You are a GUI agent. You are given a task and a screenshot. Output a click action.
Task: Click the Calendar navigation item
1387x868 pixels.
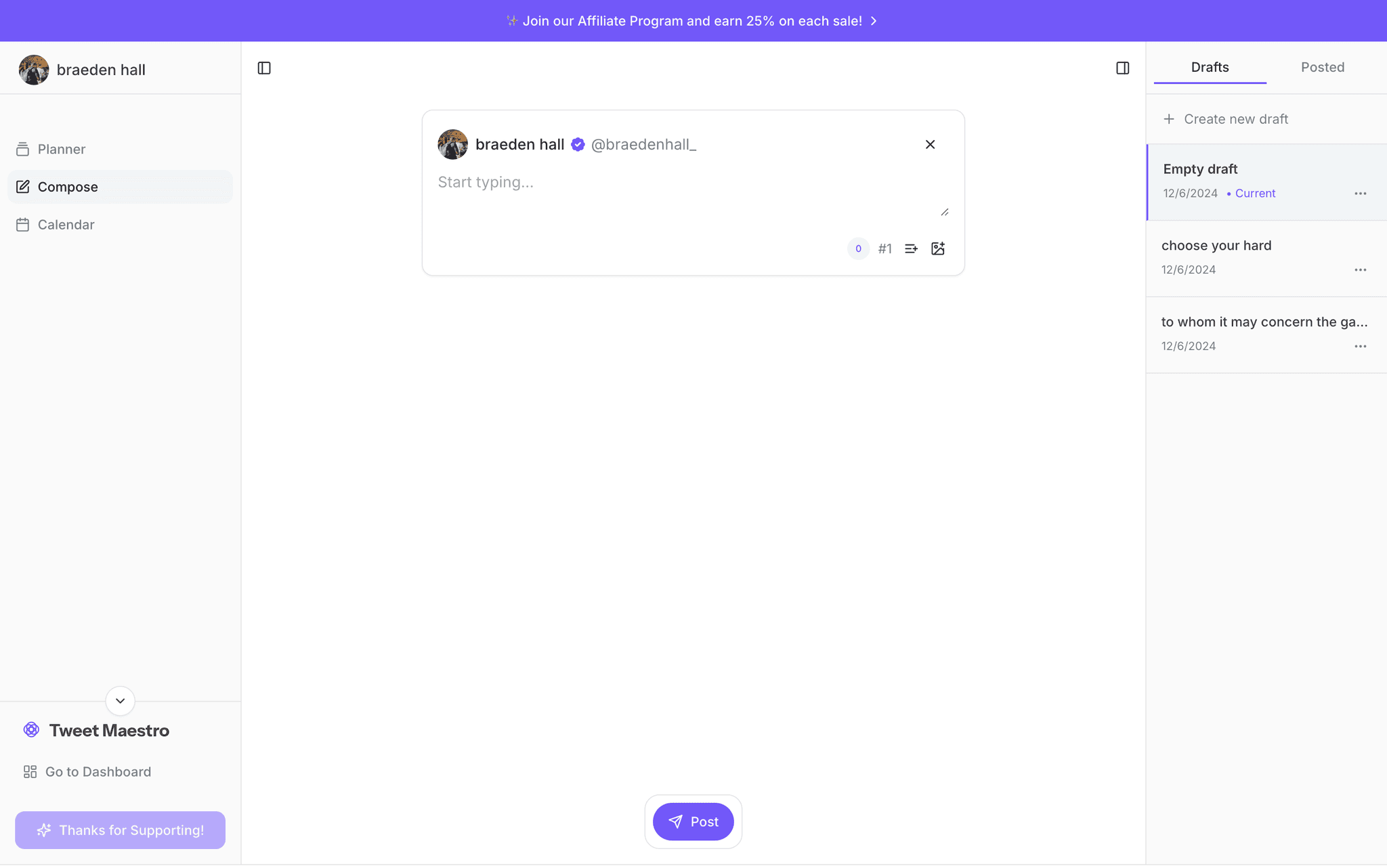tap(65, 224)
